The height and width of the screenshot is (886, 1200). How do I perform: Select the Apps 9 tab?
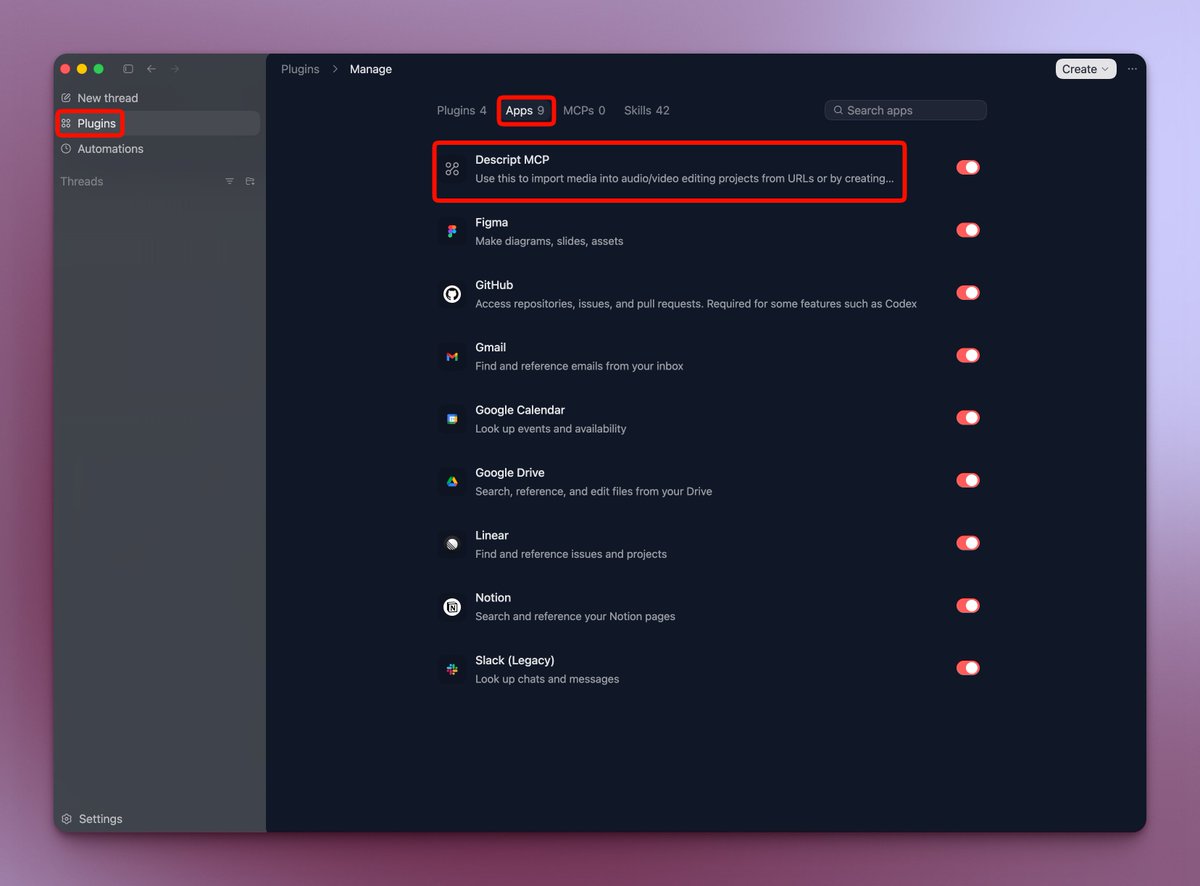point(525,110)
